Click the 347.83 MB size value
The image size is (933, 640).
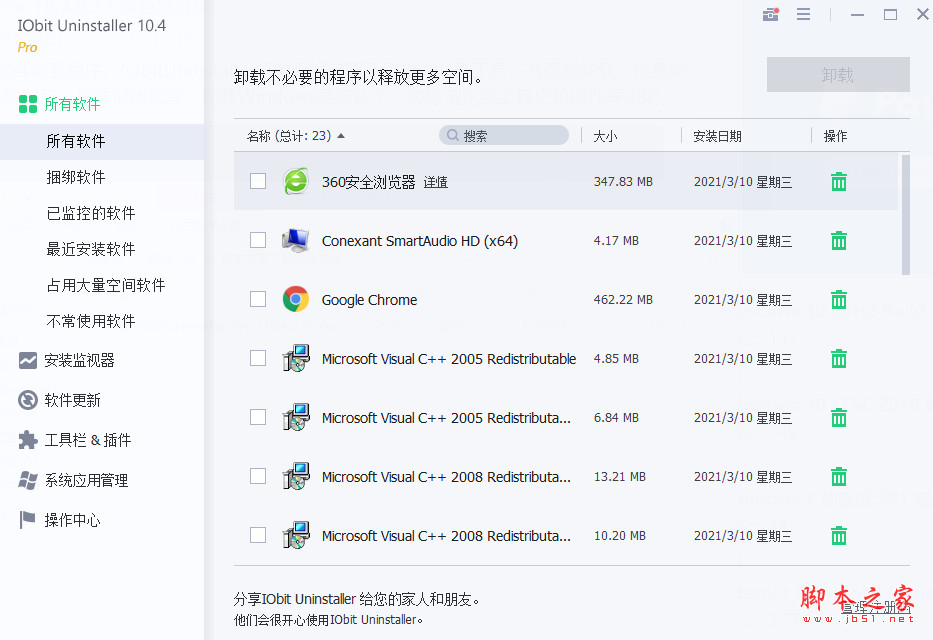click(x=623, y=181)
